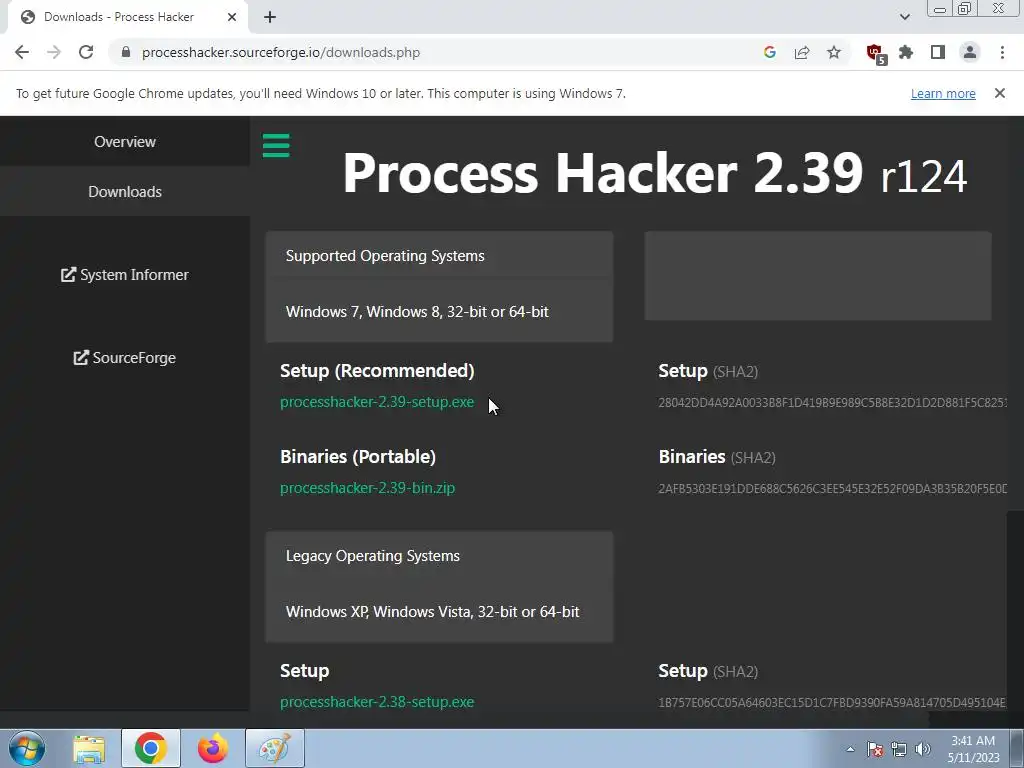Click the Google icon in address bar
This screenshot has height=768, width=1024.
(770, 52)
